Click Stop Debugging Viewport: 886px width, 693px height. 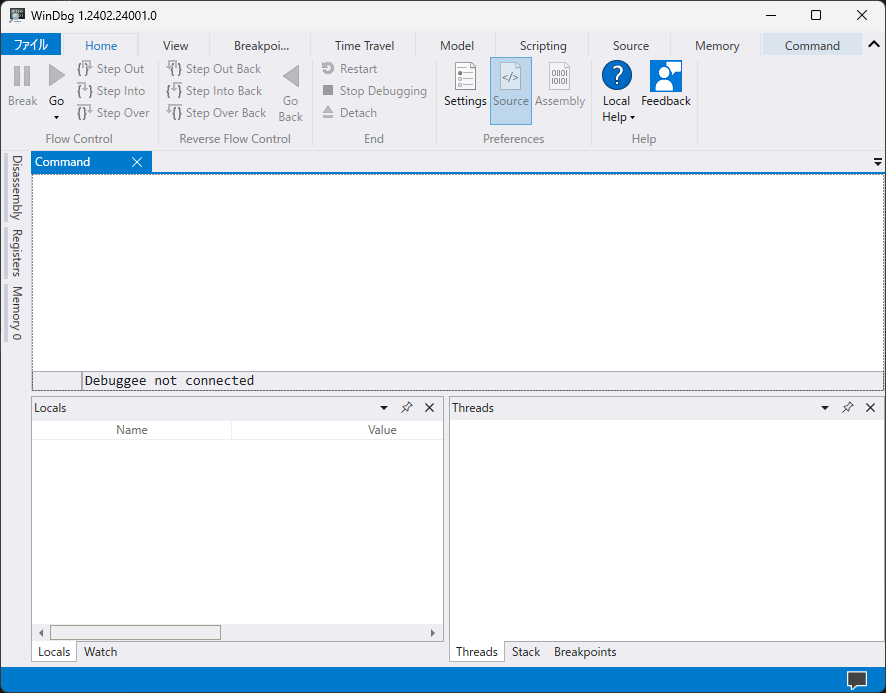point(375,91)
